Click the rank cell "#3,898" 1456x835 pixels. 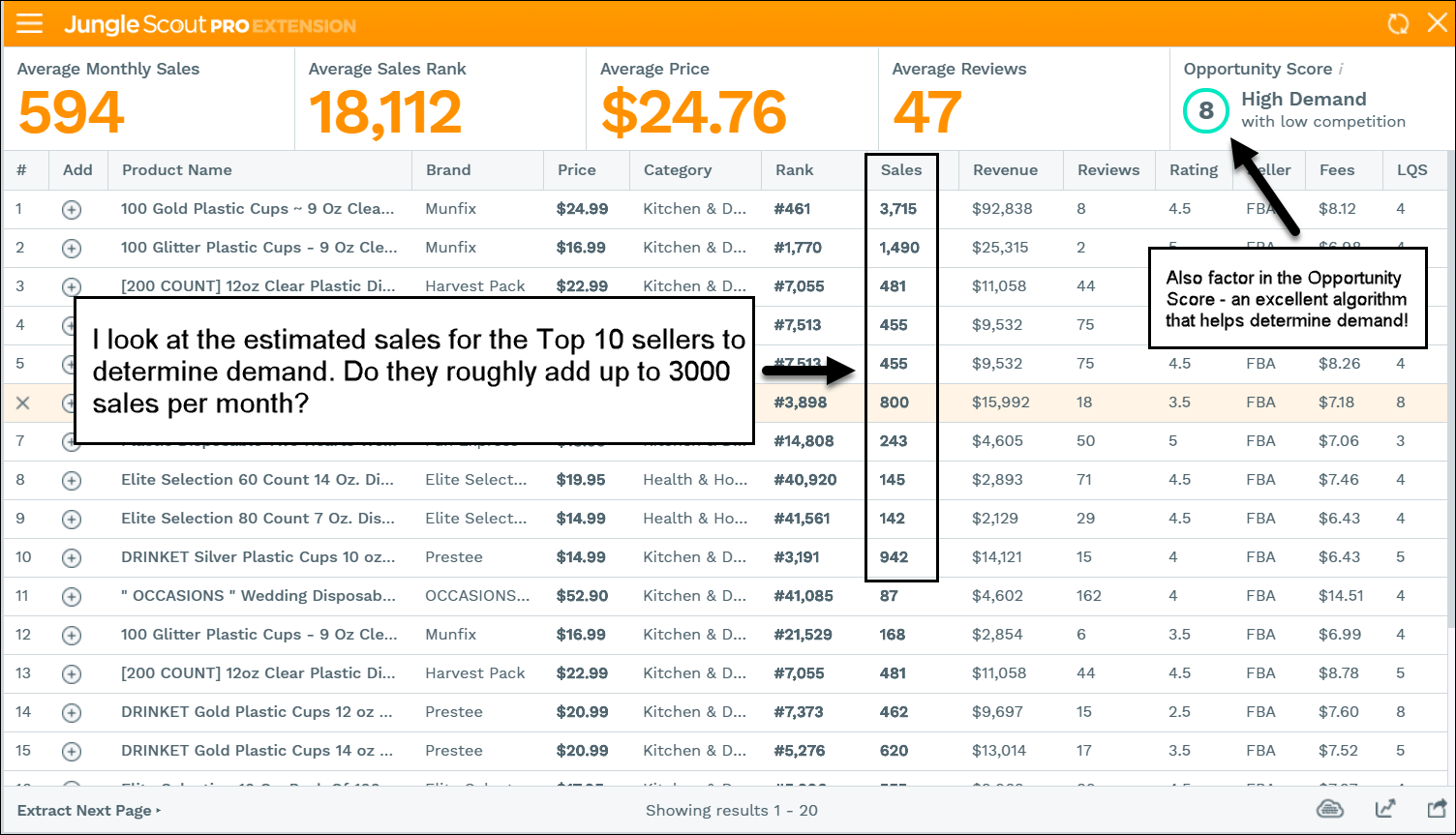click(x=801, y=403)
